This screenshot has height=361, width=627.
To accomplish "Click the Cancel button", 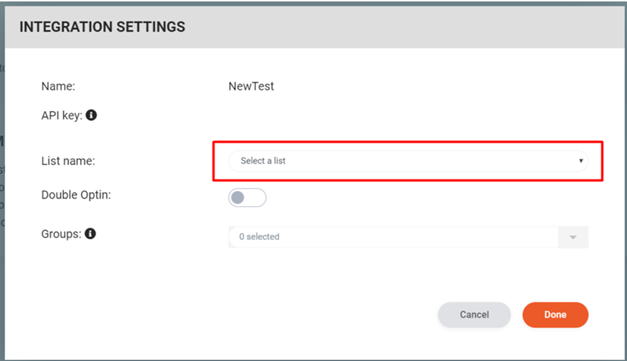I will [x=474, y=315].
